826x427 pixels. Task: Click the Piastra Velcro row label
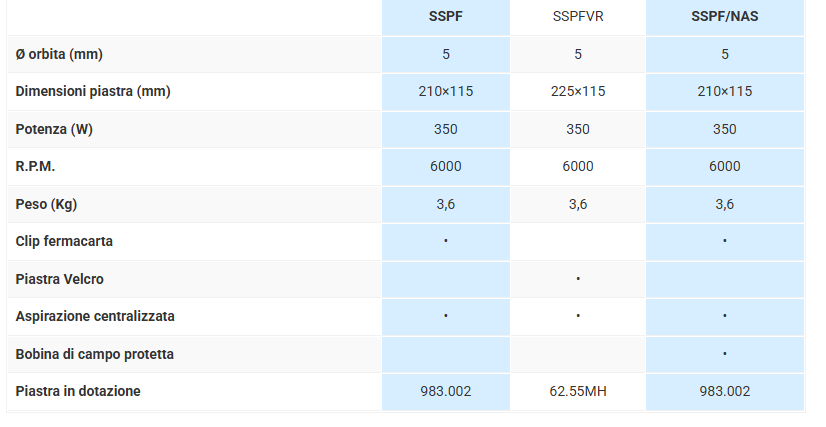click(60, 279)
